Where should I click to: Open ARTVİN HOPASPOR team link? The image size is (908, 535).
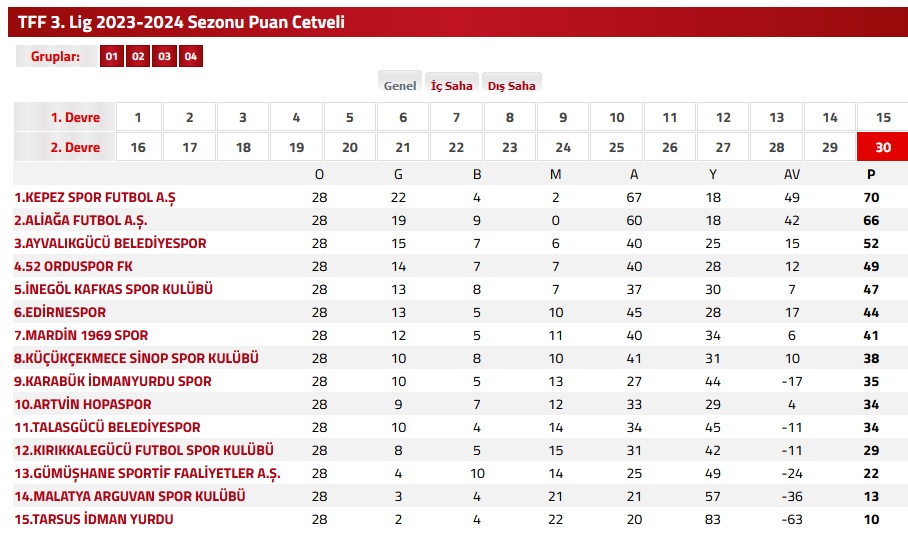[x=83, y=404]
